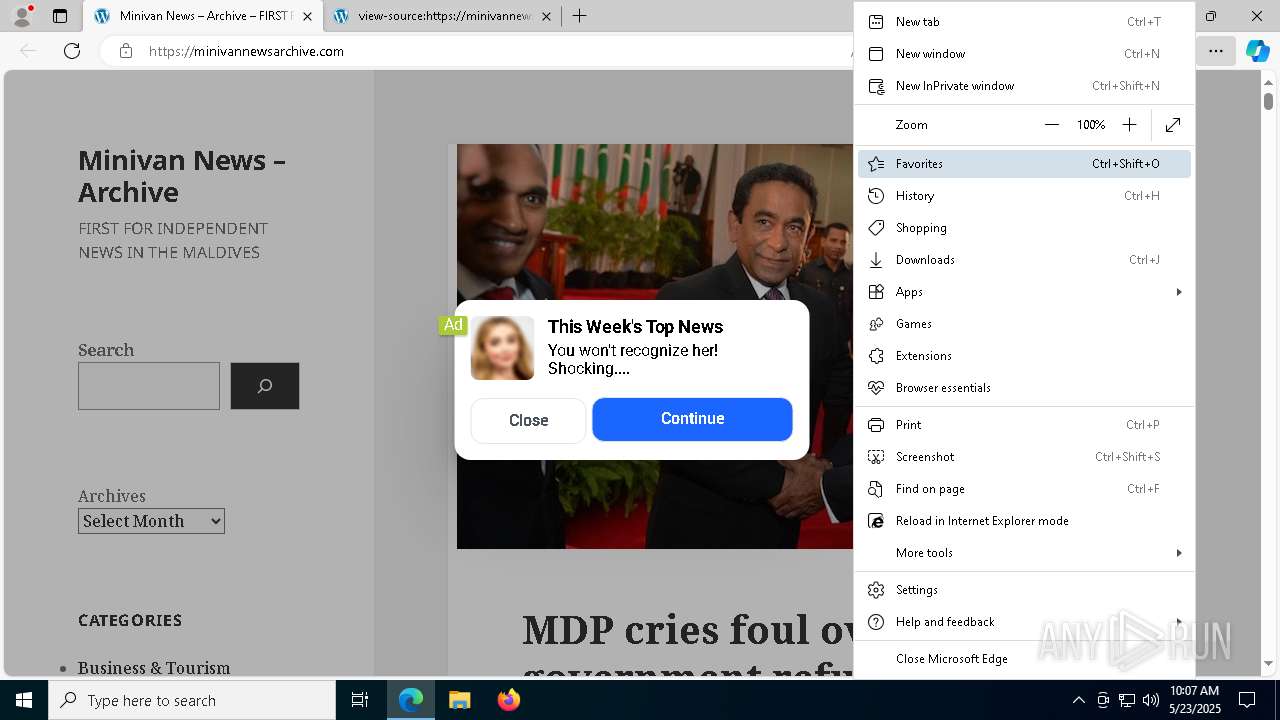The image size is (1280, 720).
Task: Open Extensions from the menu
Action: pyautogui.click(x=1024, y=356)
